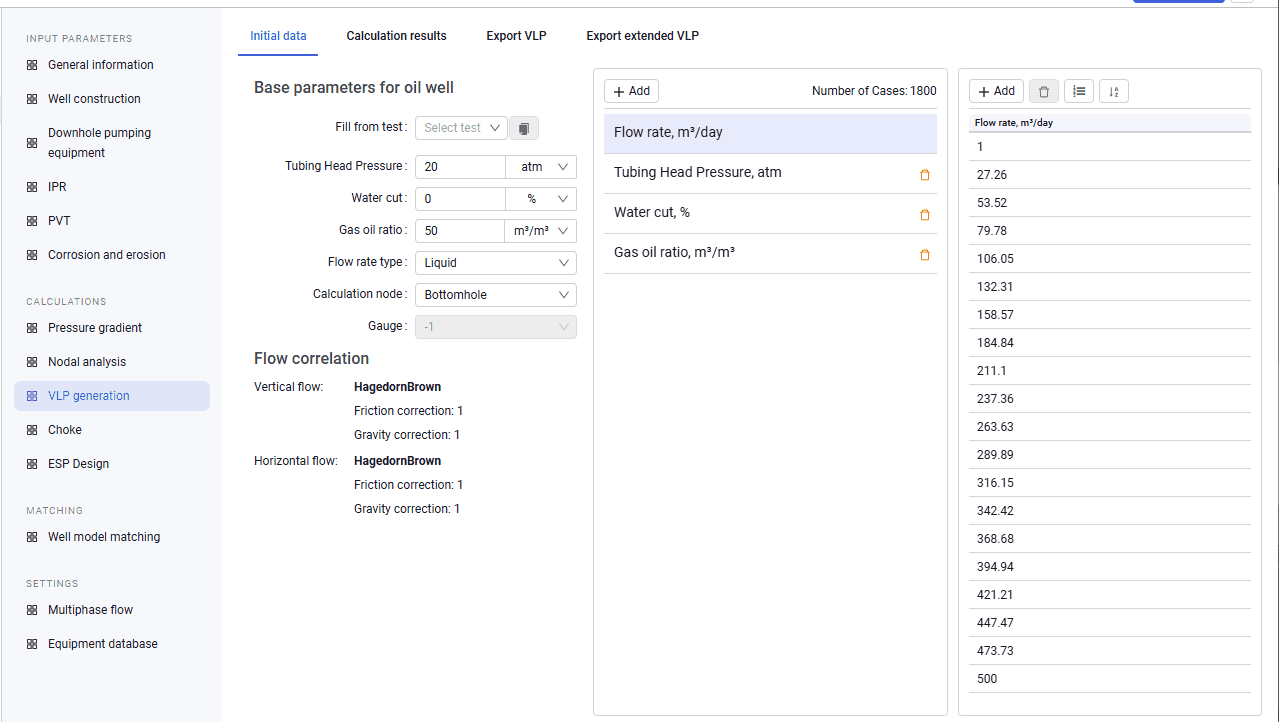Select the 263.63 flow rate row
This screenshot has width=1279, height=722.
pyautogui.click(x=1110, y=427)
